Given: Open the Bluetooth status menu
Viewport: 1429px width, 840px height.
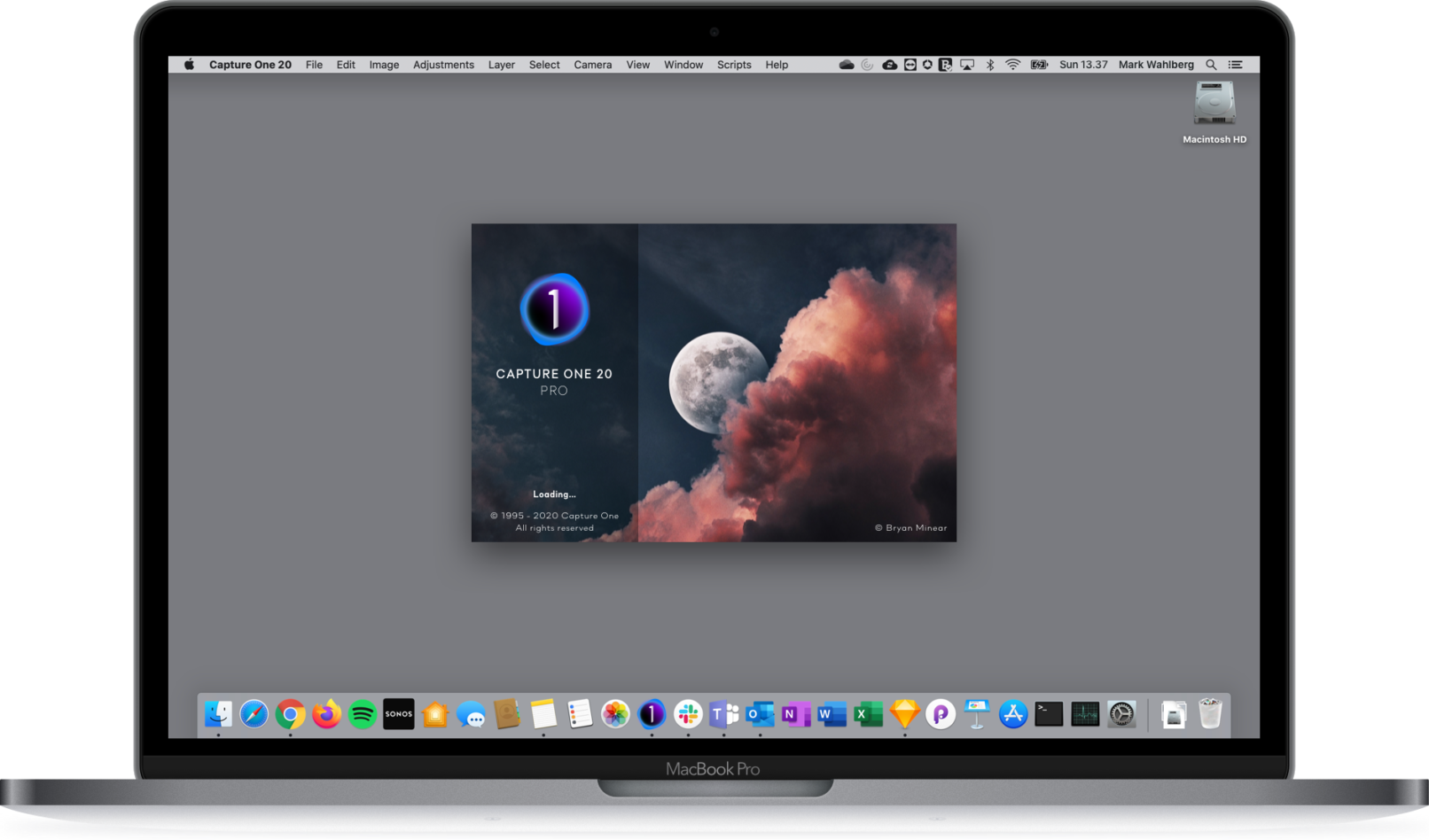Looking at the screenshot, I should (x=990, y=64).
